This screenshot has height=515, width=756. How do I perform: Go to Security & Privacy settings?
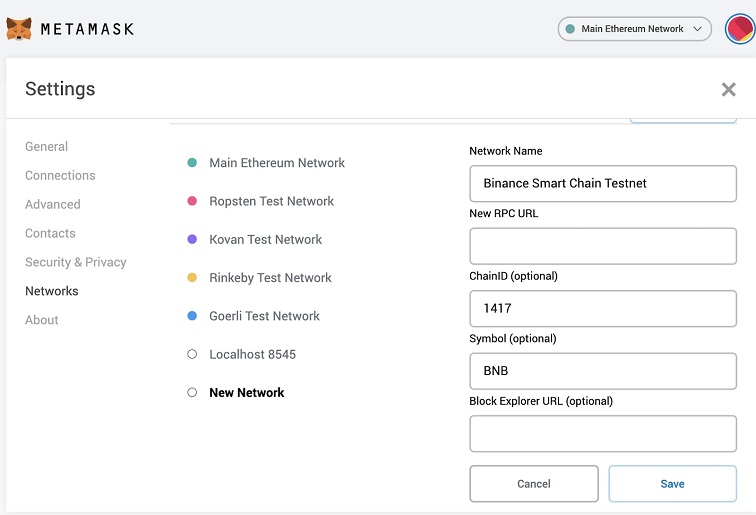click(75, 262)
